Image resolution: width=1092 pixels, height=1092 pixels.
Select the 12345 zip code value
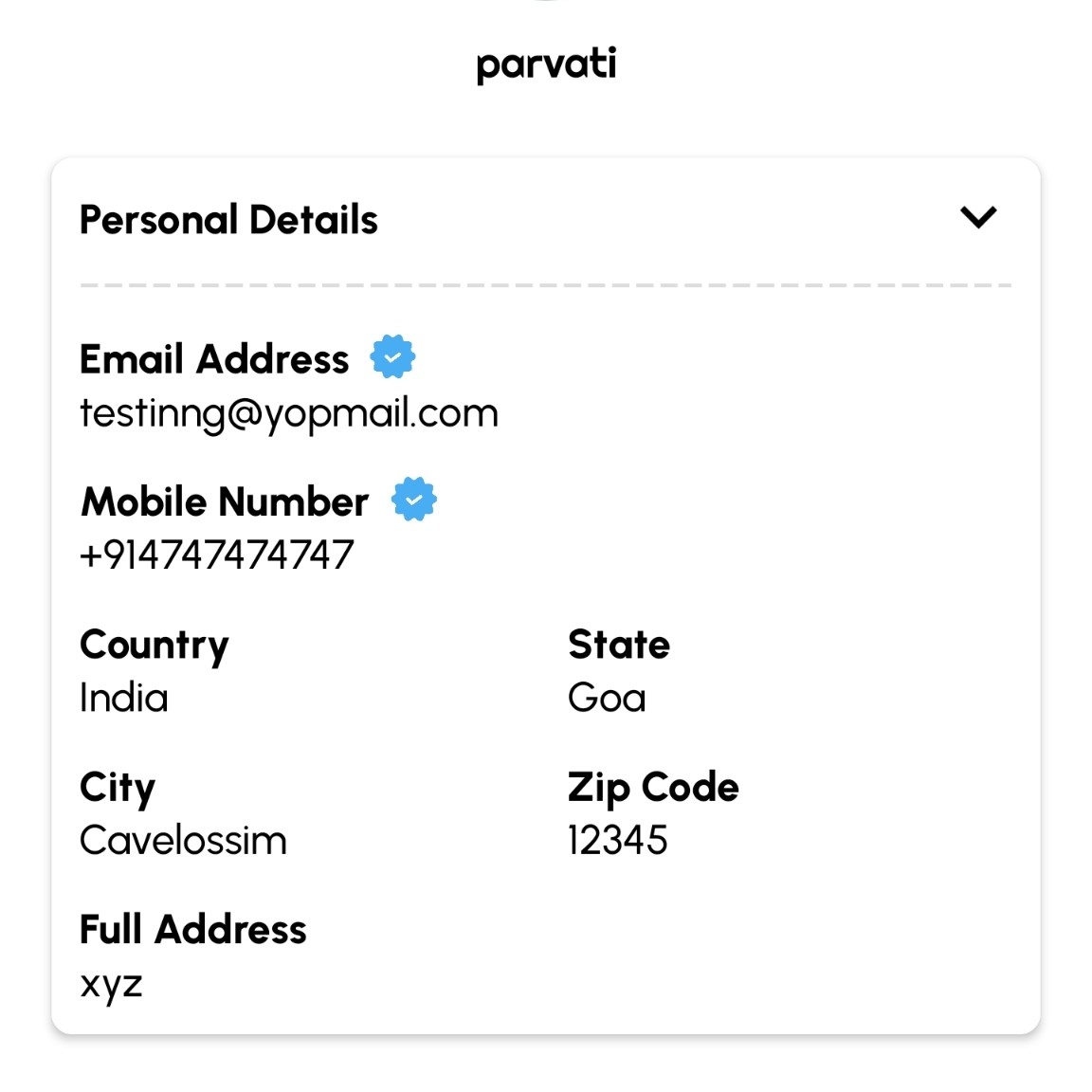618,840
